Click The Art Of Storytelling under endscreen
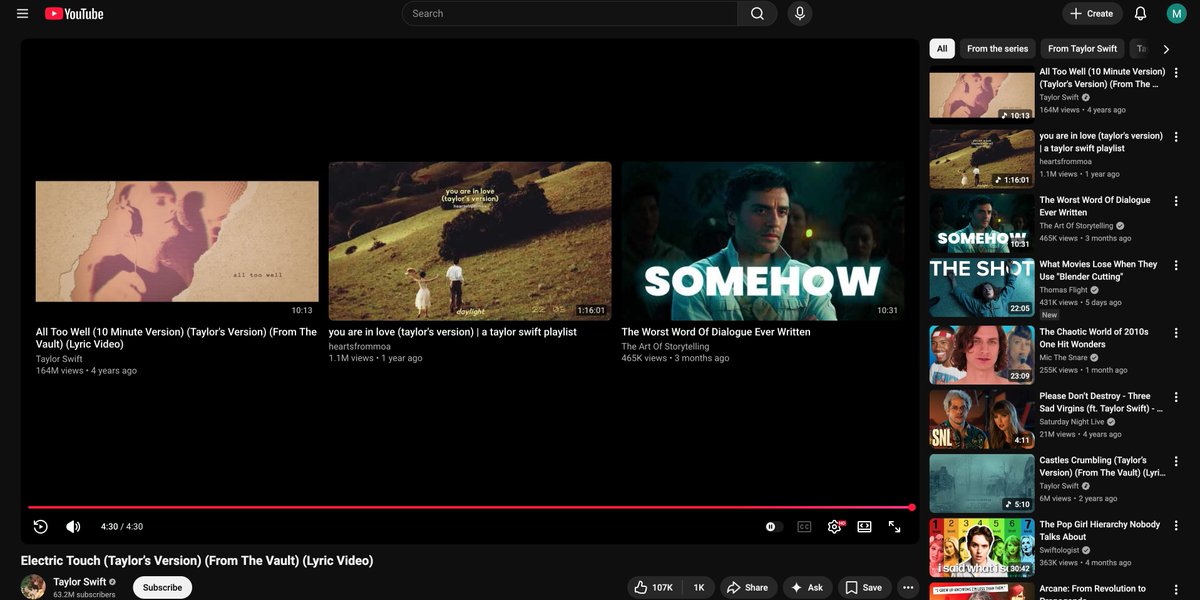Viewport: 1200px width, 600px height. (665, 346)
